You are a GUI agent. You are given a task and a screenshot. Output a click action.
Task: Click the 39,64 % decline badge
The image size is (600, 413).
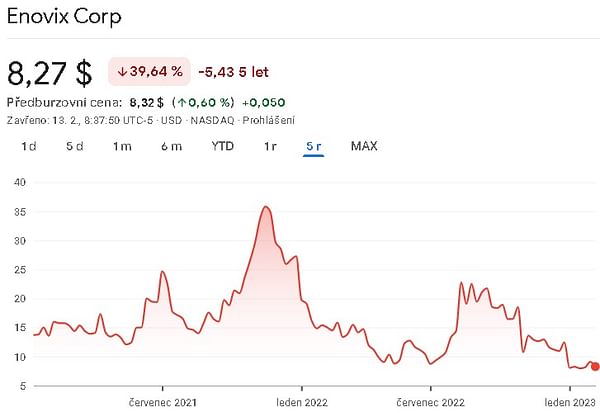[150, 72]
